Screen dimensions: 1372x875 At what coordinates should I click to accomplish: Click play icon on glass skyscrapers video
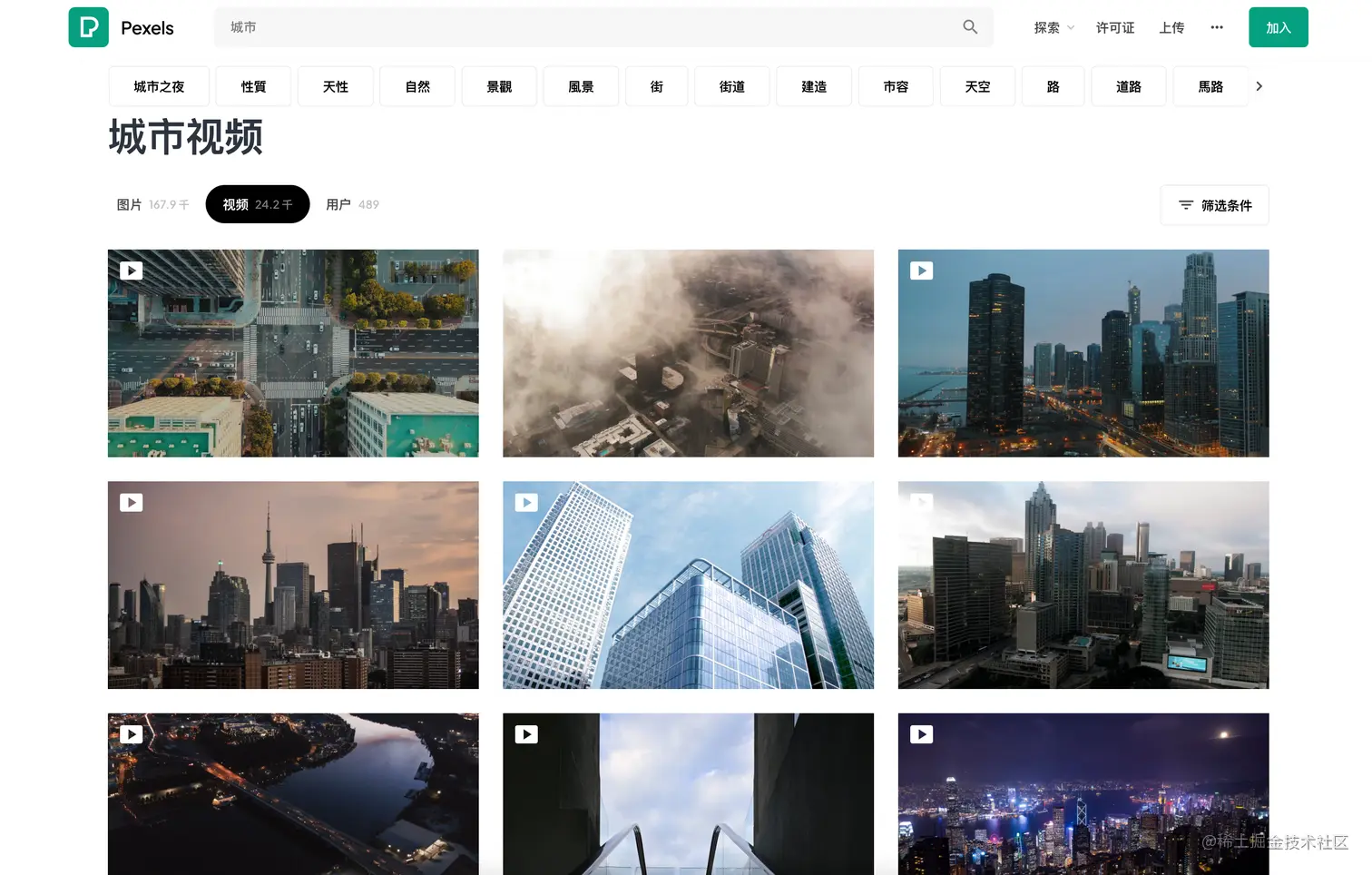point(526,502)
